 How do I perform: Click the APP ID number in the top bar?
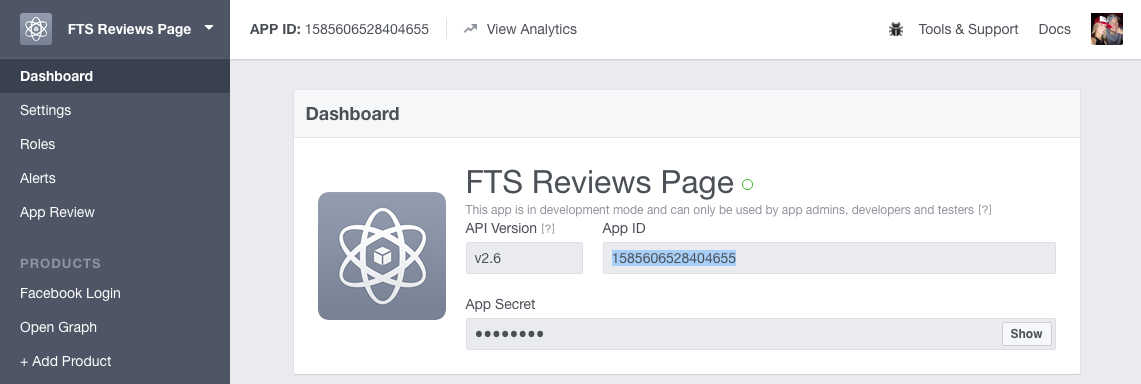[367, 29]
